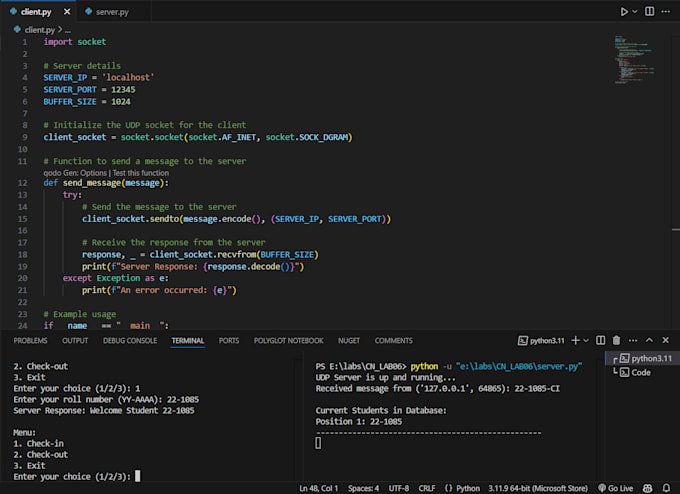The image size is (680, 494).
Task: Focus the right server terminal cursor
Action: (x=318, y=443)
